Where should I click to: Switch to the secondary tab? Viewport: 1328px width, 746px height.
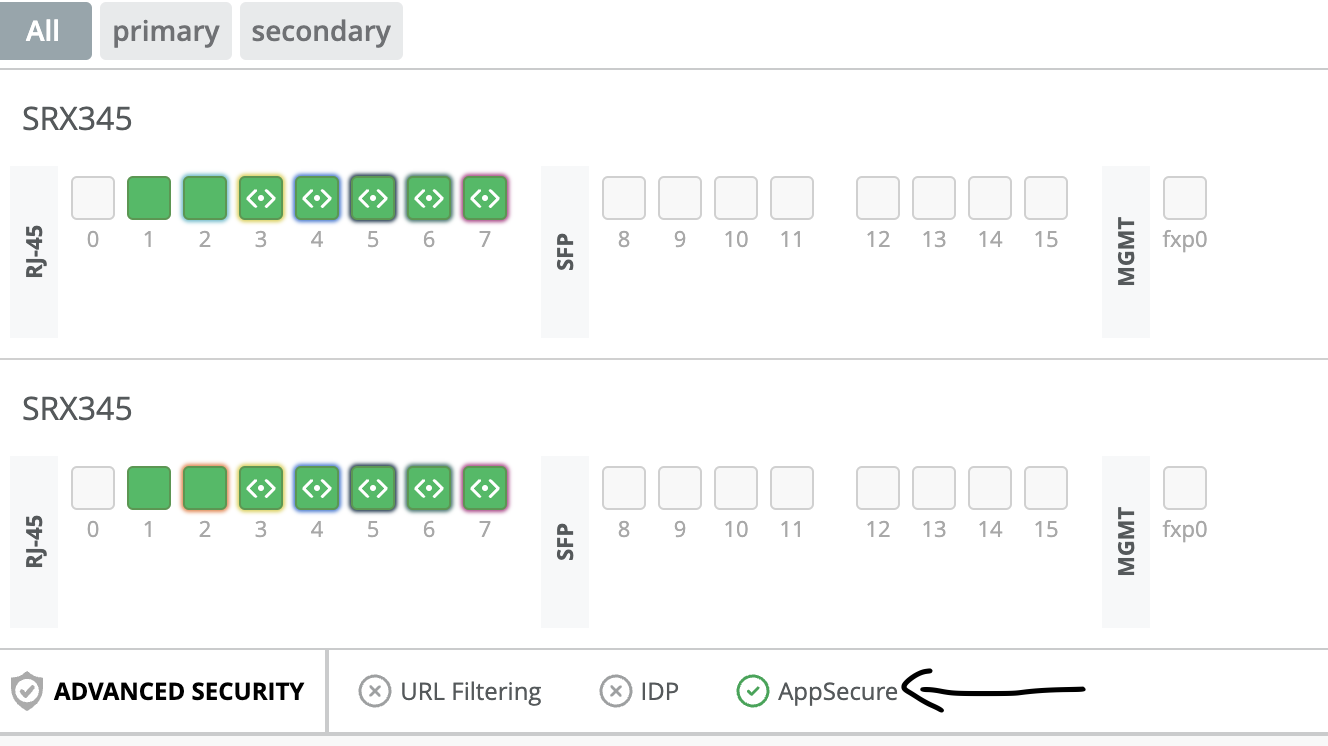point(321,31)
